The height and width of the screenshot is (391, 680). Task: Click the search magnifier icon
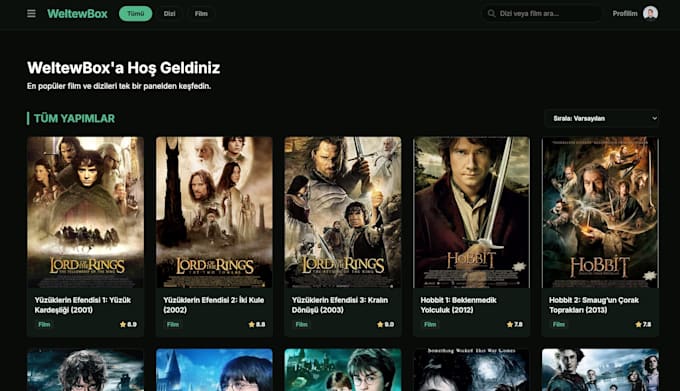coord(491,13)
